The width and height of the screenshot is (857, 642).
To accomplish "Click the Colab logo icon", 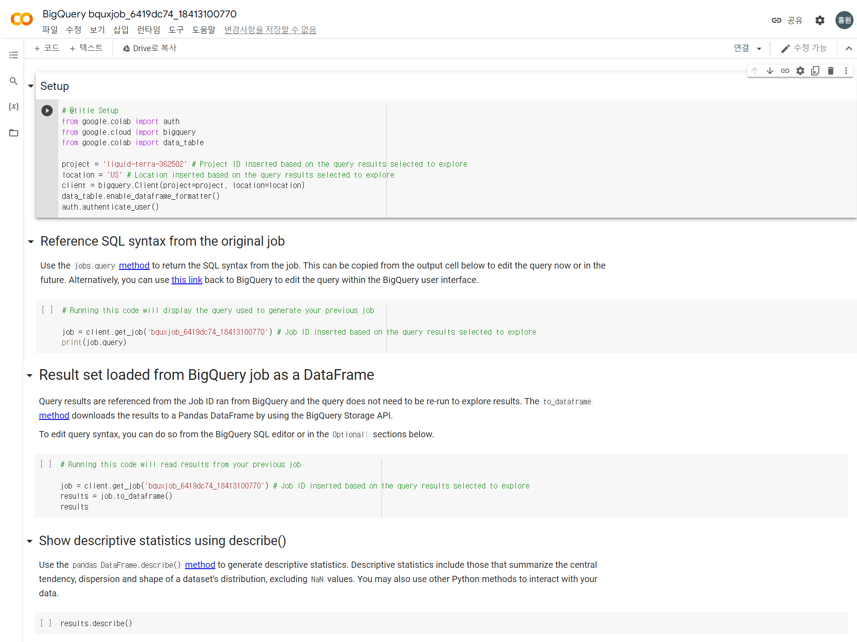I will point(22,19).
